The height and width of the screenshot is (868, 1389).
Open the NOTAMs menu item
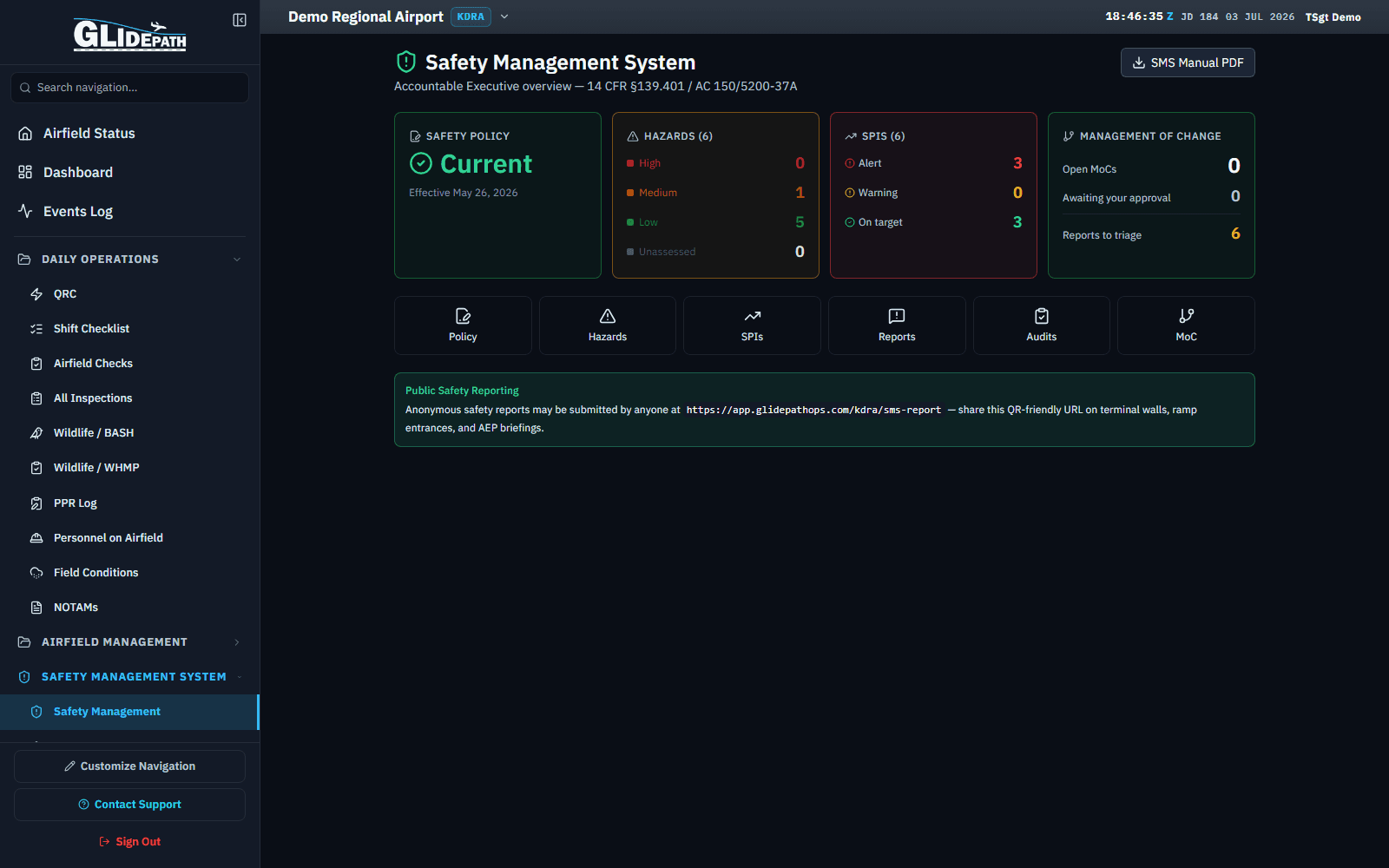coord(129,608)
